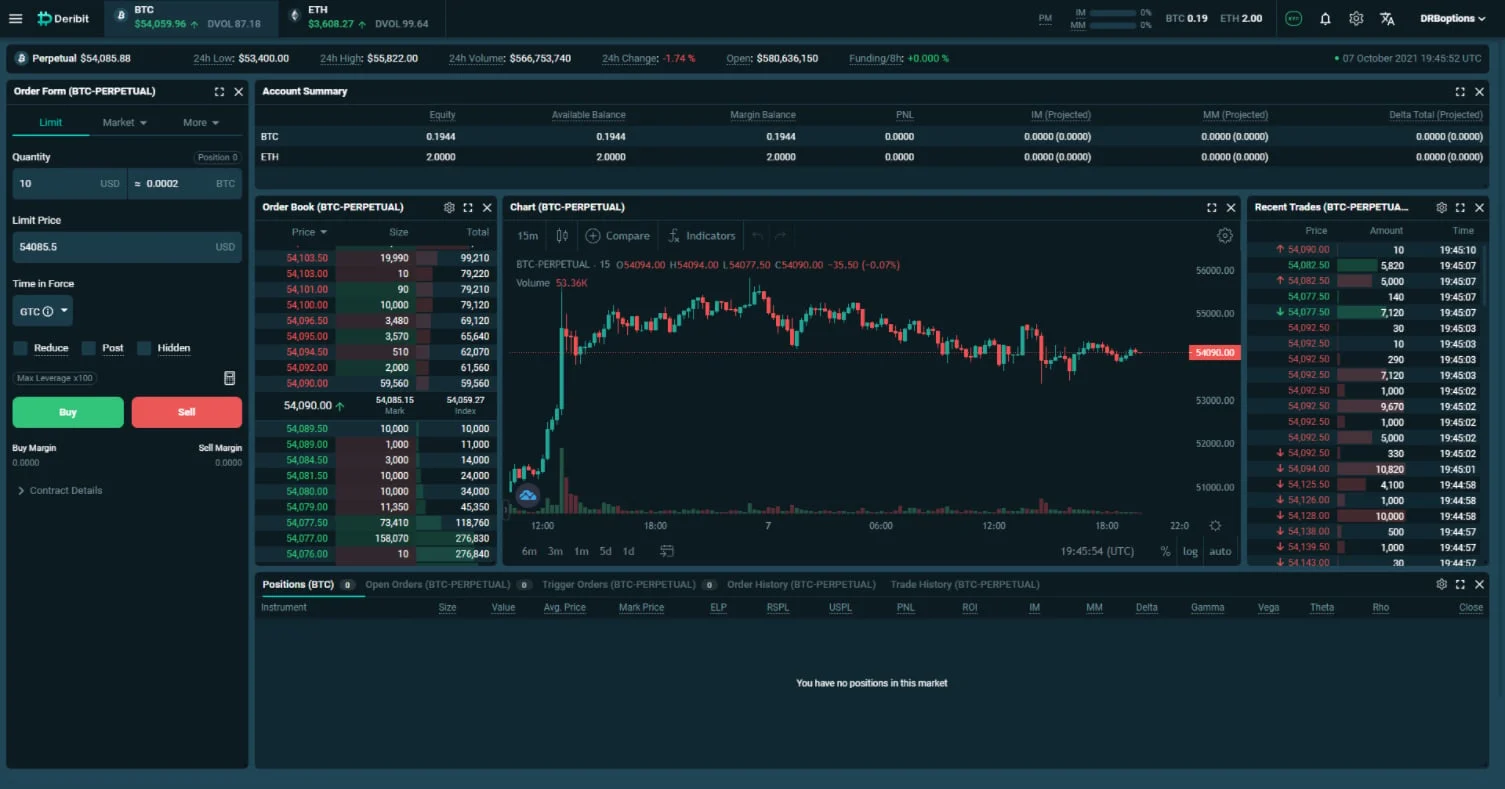The width and height of the screenshot is (1505, 789).
Task: Set chart range to 5d
Action: point(606,551)
